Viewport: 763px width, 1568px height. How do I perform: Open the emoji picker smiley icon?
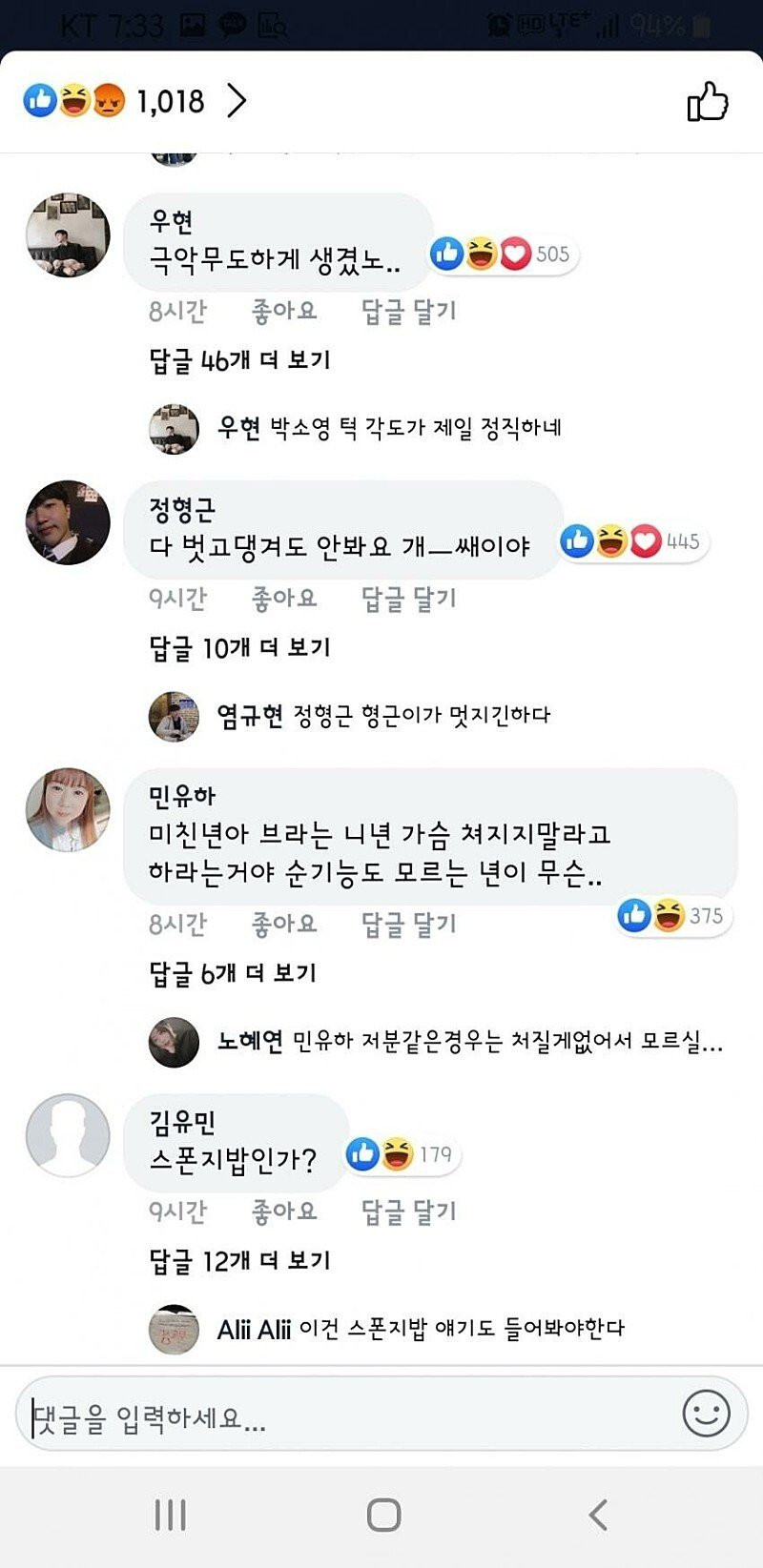(x=706, y=1413)
